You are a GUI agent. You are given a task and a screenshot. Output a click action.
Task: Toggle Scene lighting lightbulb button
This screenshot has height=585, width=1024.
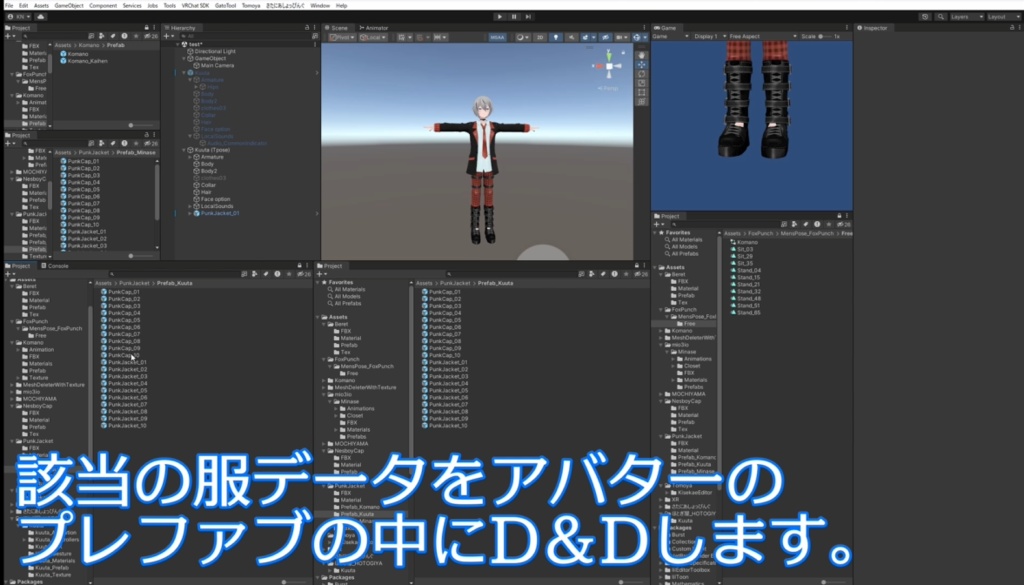556,37
